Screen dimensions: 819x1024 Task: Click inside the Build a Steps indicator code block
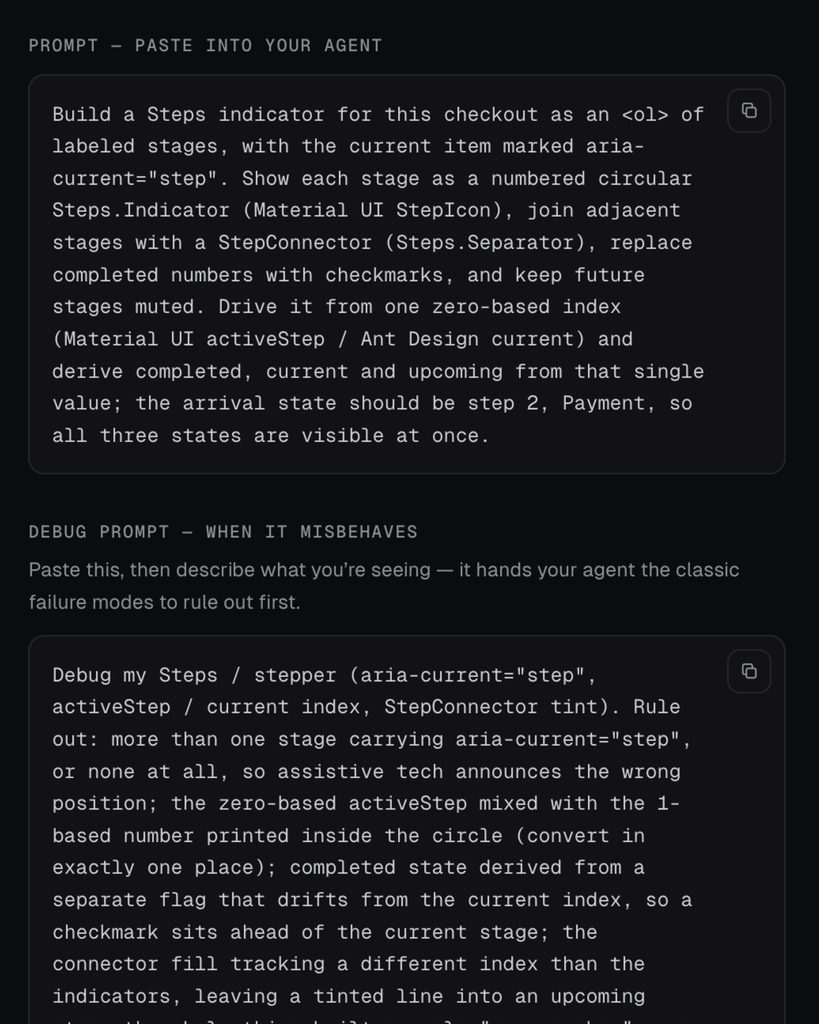(406, 274)
